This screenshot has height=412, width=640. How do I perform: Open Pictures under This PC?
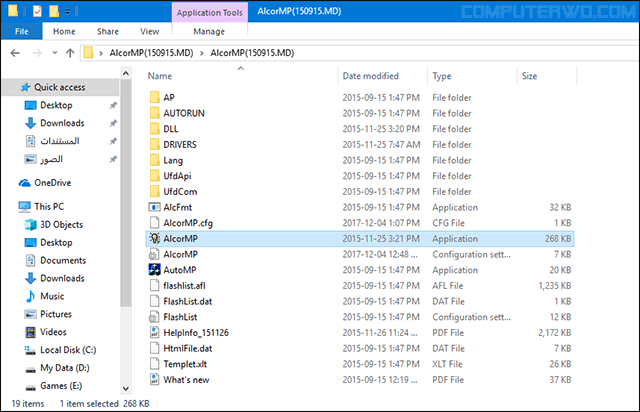tap(56, 314)
